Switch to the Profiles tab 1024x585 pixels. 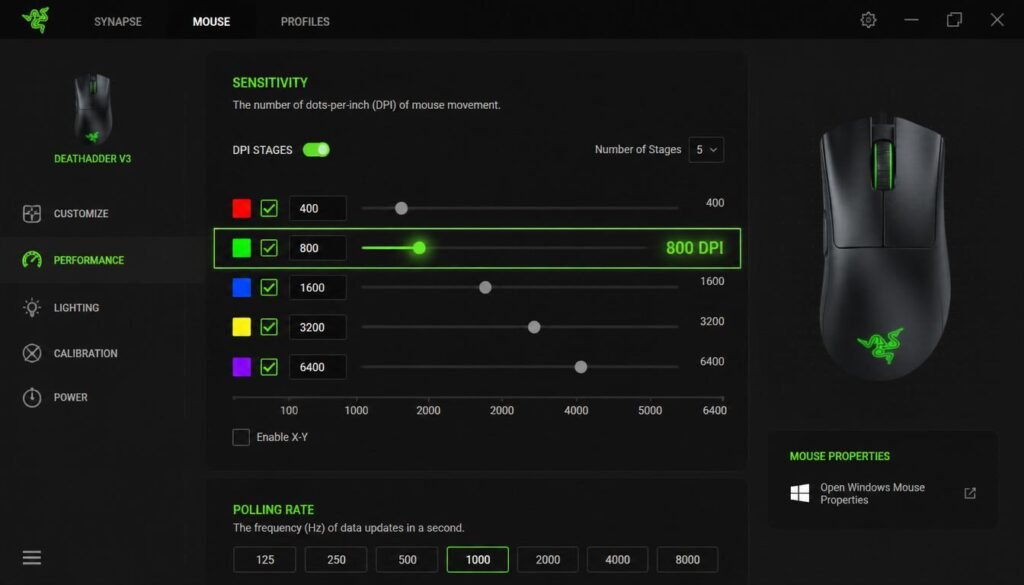tap(305, 22)
